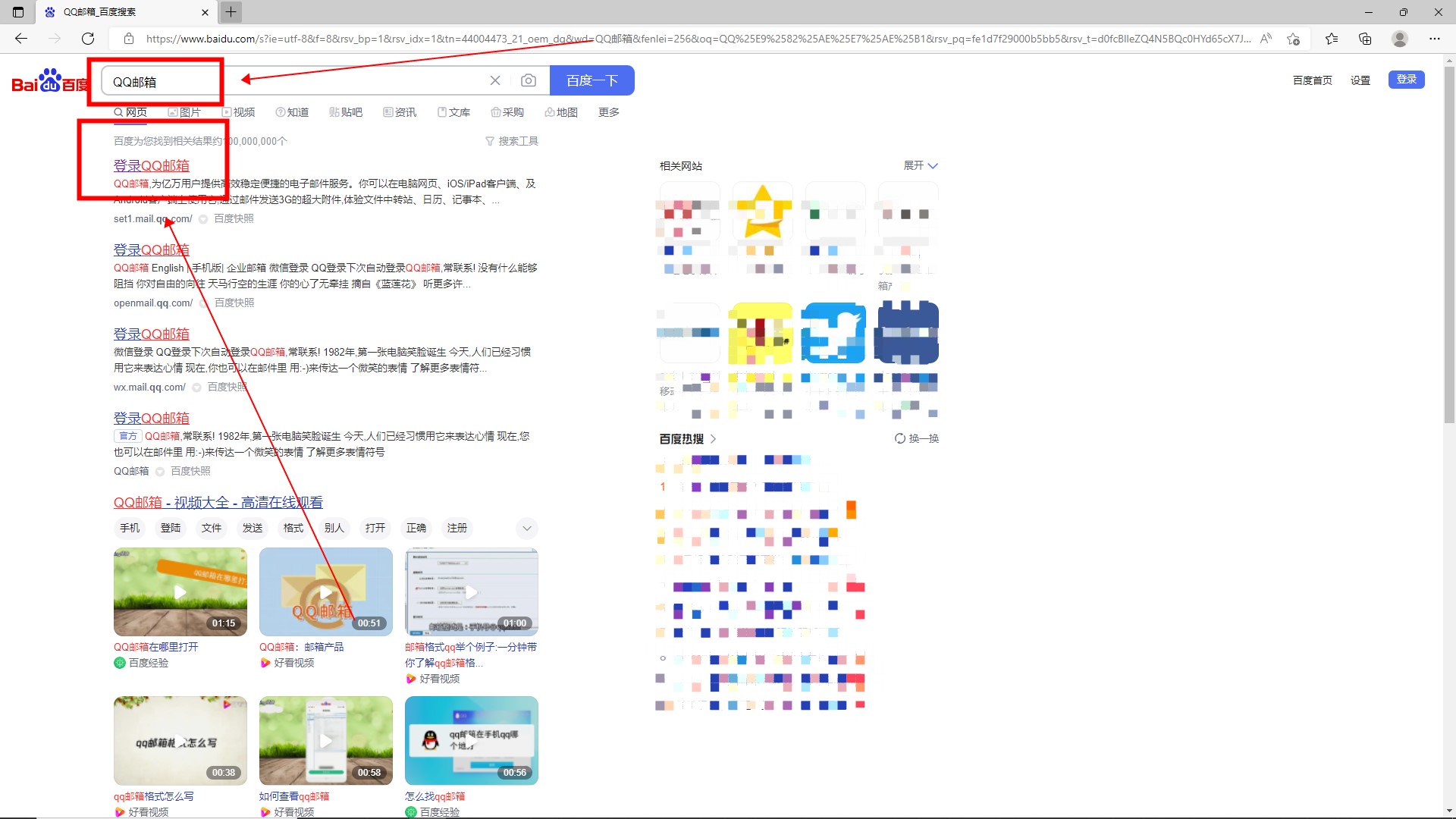Screen dimensions: 1456x819
Task: Open the 更多 search categories menu
Action: [x=609, y=112]
